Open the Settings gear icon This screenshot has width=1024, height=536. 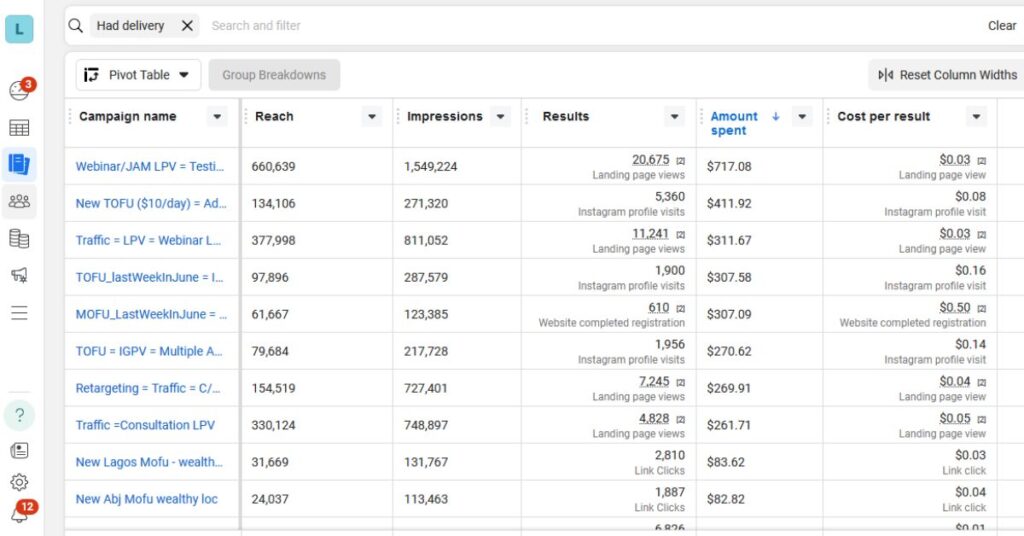tap(19, 482)
